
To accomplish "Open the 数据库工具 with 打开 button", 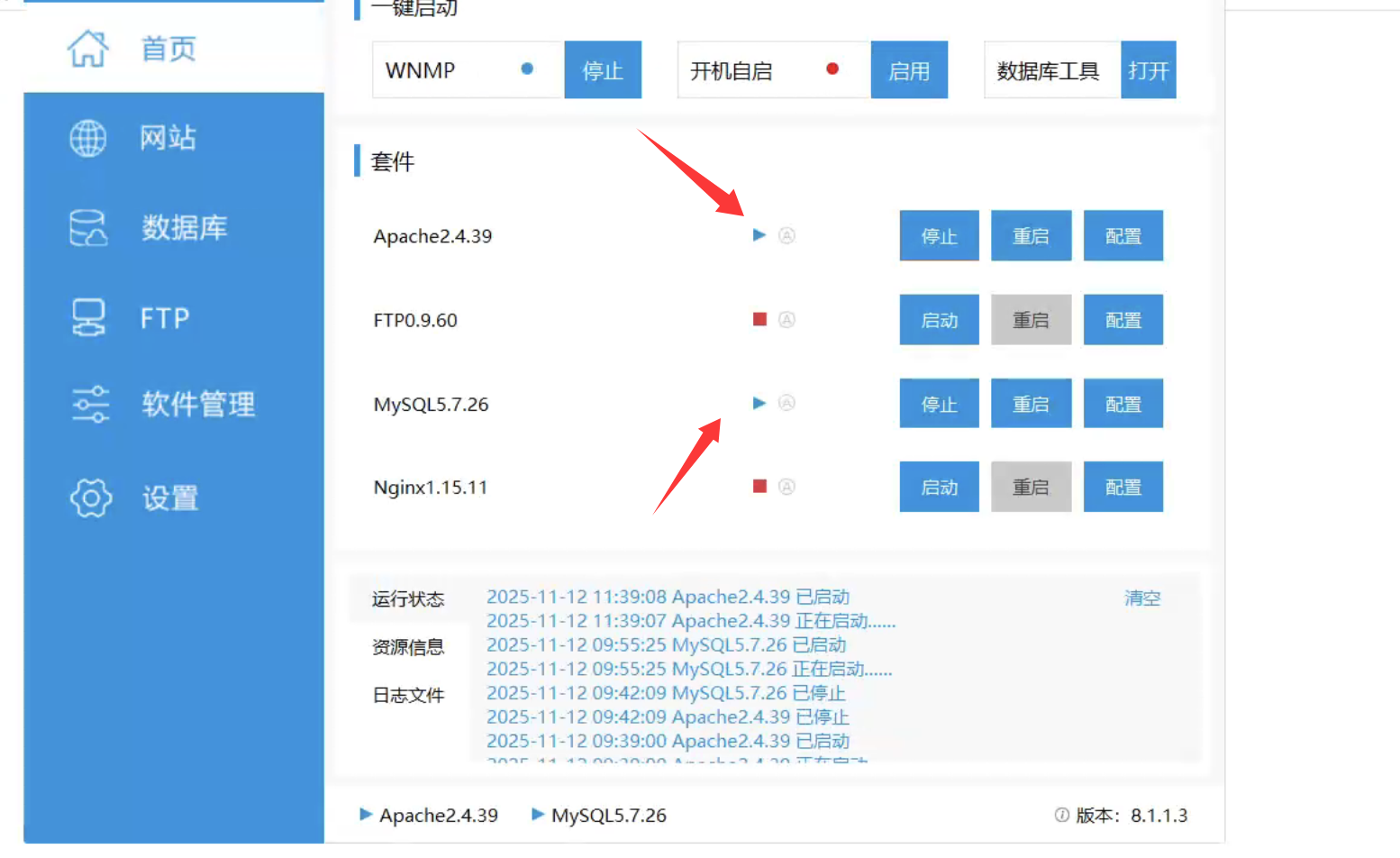I will [1148, 70].
